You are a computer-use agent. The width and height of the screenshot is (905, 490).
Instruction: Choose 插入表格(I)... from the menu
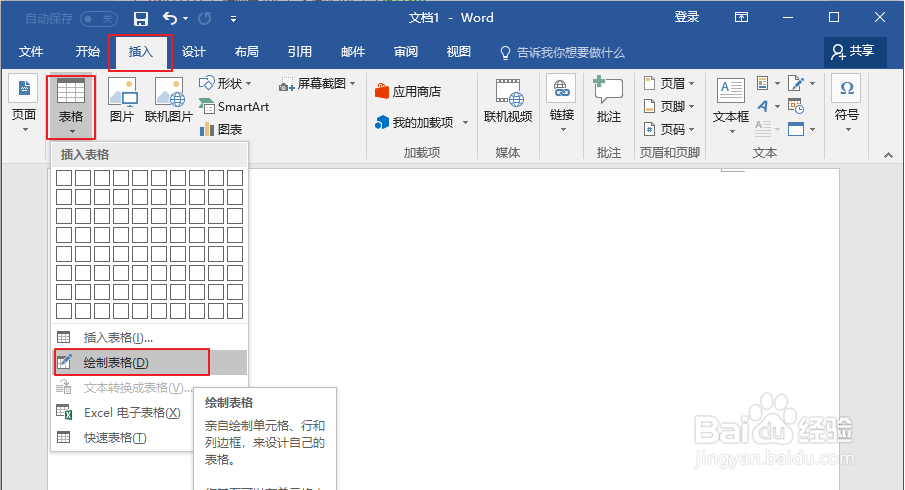[x=150, y=338]
